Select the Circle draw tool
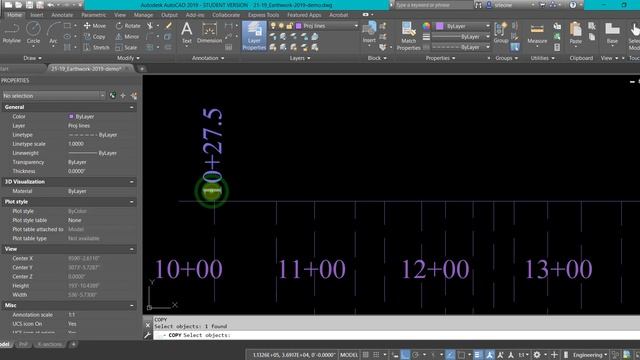 point(33,33)
